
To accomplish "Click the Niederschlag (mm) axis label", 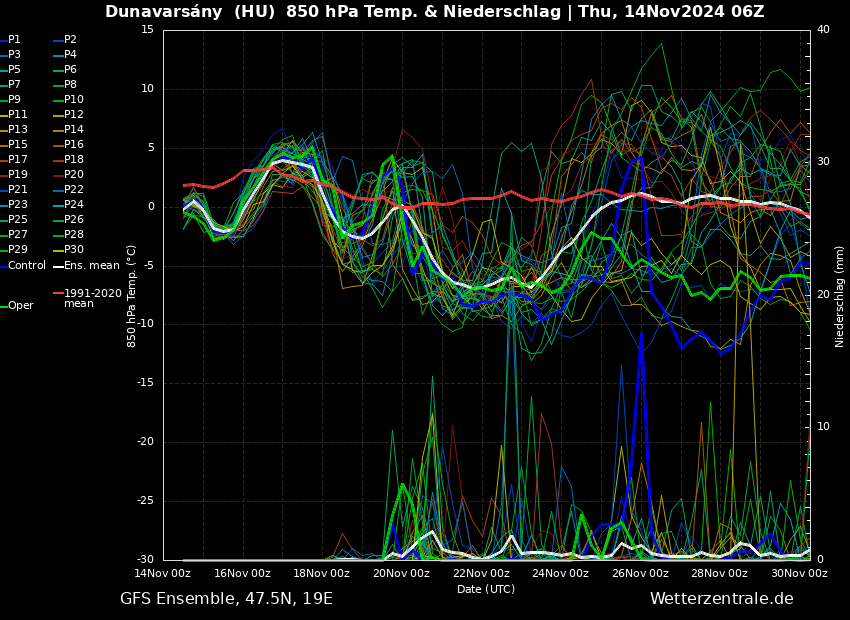I will [x=840, y=295].
